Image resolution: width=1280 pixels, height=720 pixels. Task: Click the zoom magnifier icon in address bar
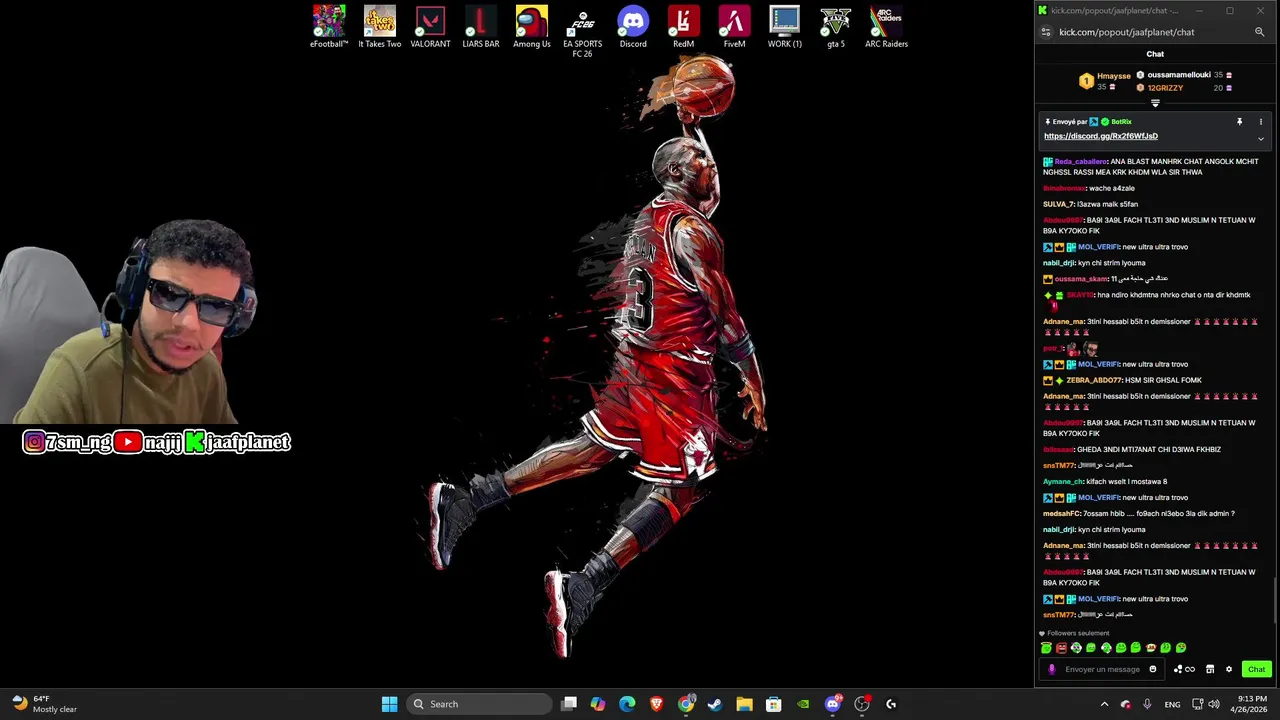pos(1259,32)
